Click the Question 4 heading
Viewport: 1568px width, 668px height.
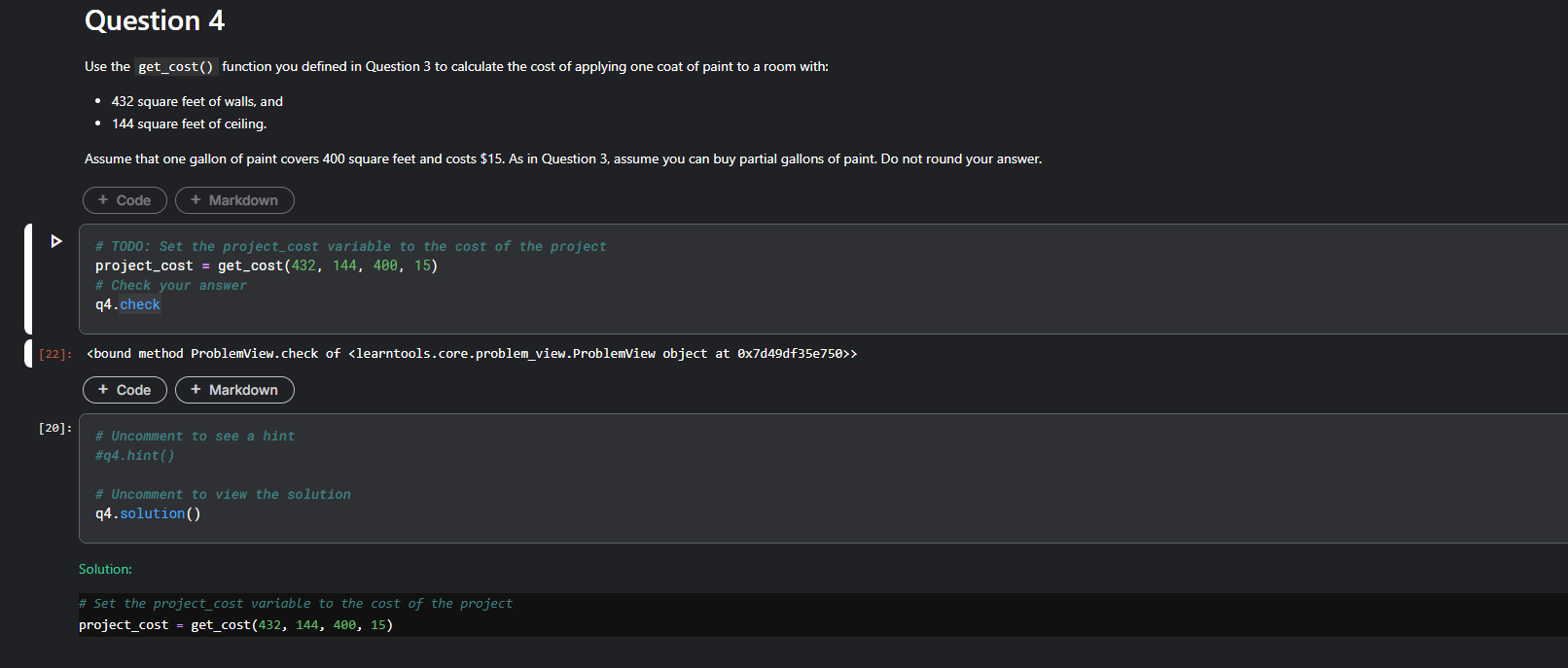coord(155,20)
